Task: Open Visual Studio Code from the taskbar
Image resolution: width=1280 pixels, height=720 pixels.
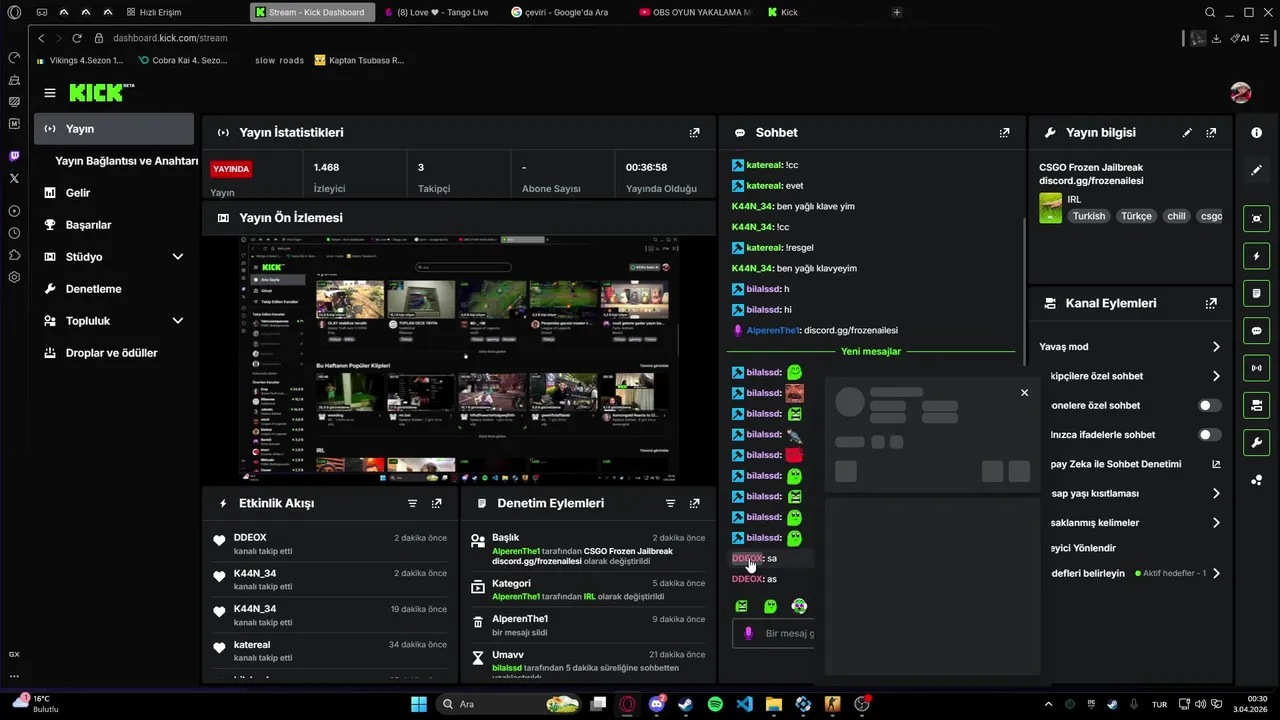Action: [x=744, y=704]
